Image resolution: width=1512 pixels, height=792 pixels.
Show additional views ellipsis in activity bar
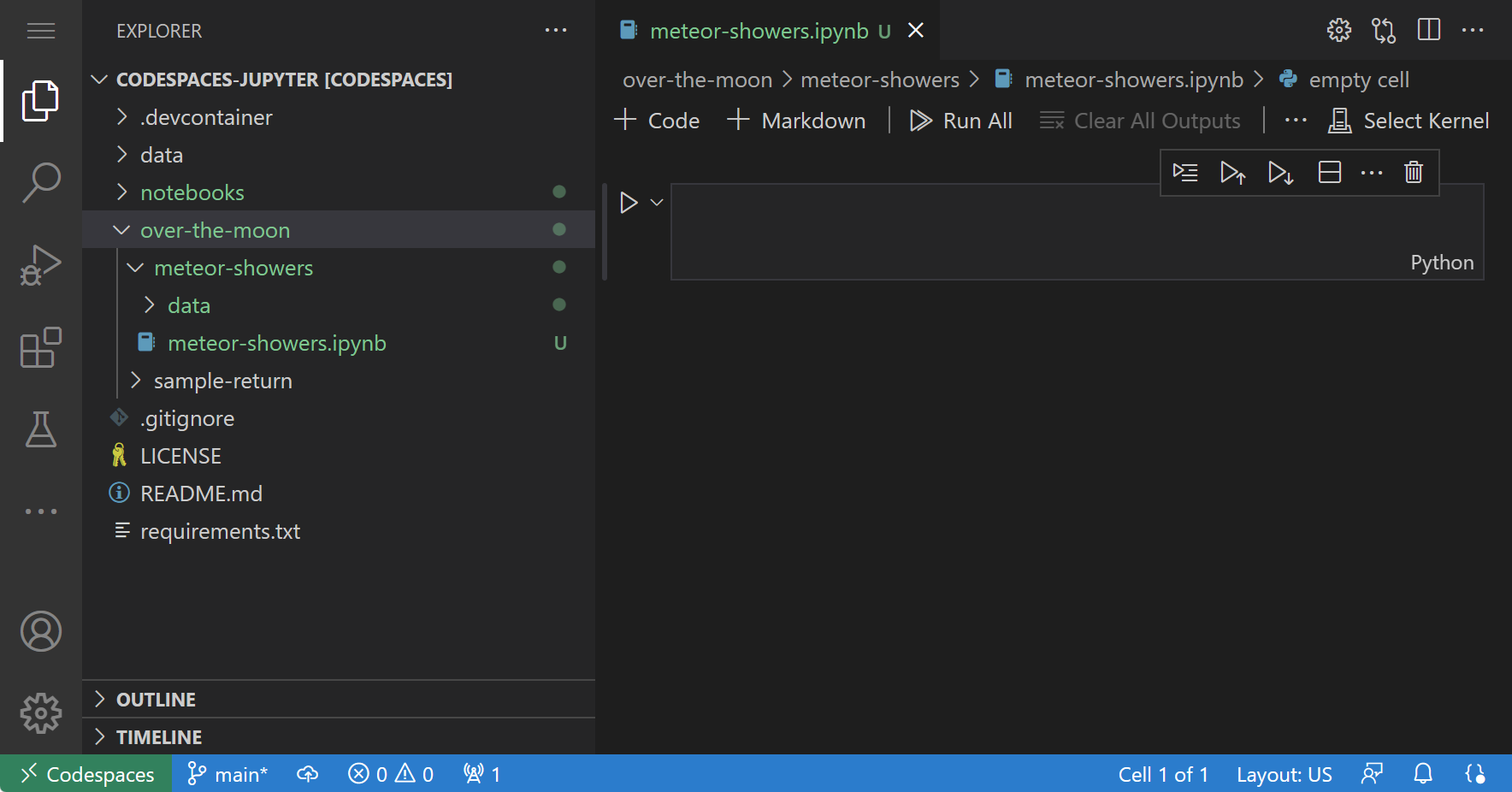point(41,511)
